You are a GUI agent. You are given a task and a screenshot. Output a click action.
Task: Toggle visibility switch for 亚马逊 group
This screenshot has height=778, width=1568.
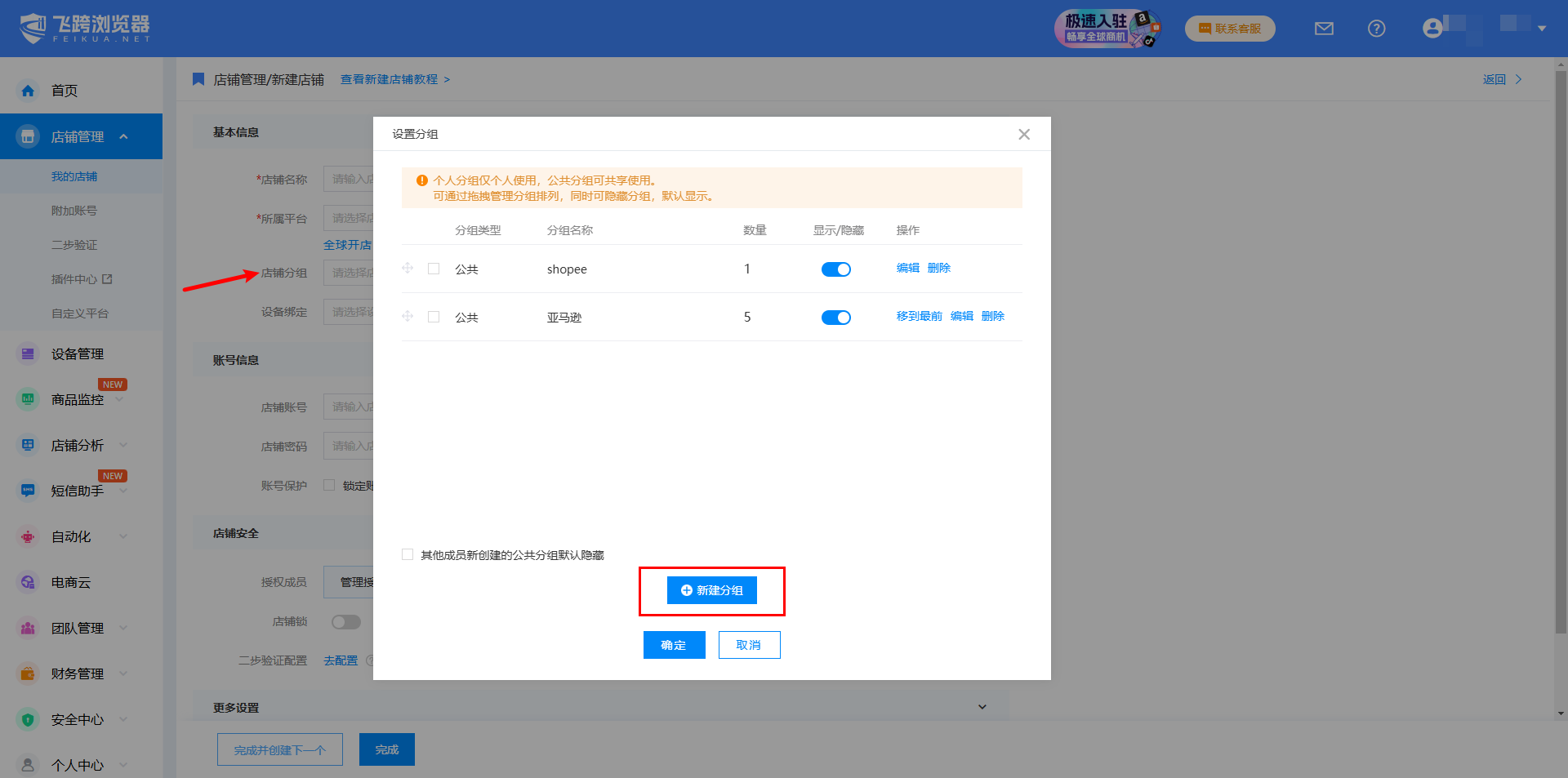pyautogui.click(x=835, y=318)
